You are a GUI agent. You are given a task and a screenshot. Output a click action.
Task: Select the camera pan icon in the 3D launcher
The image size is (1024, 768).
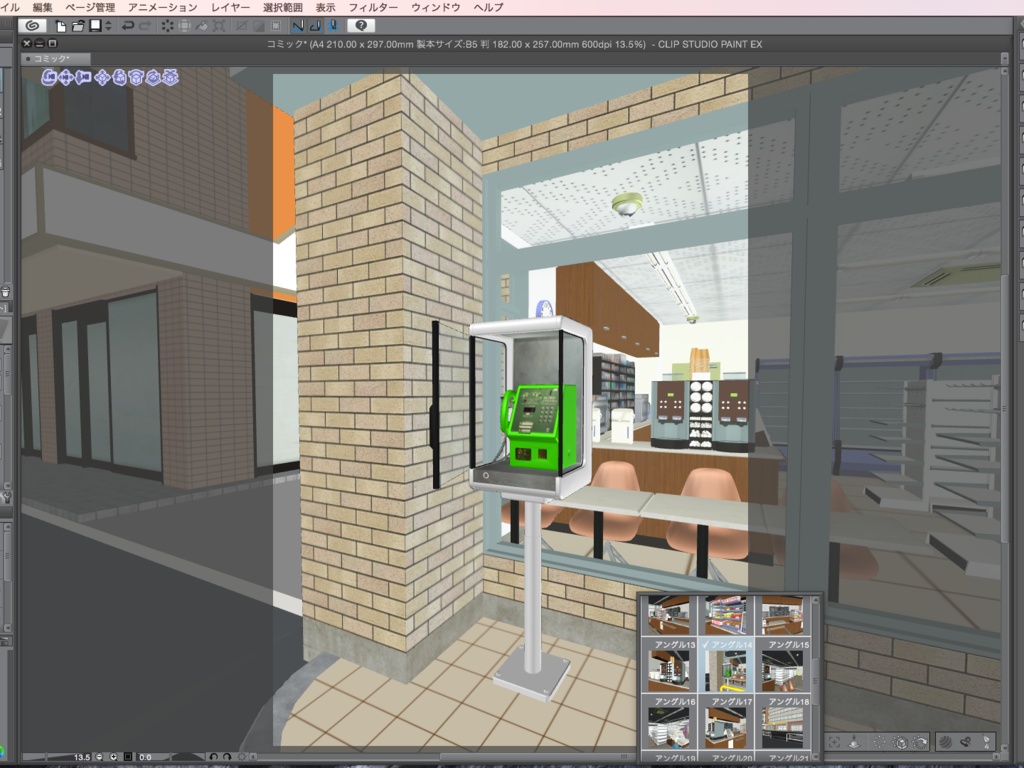pos(65,77)
